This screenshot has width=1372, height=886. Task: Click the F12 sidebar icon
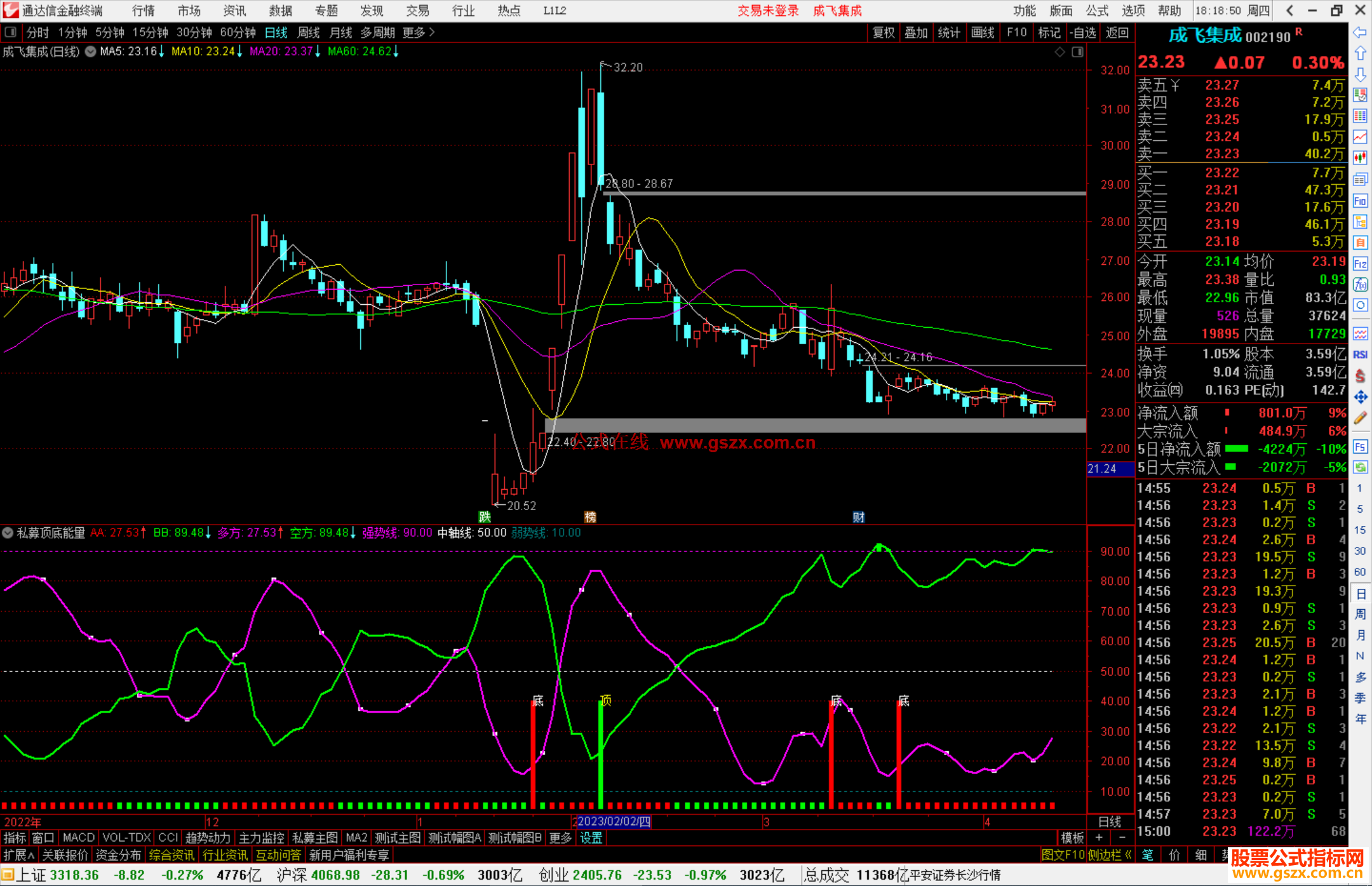pyautogui.click(x=1360, y=264)
